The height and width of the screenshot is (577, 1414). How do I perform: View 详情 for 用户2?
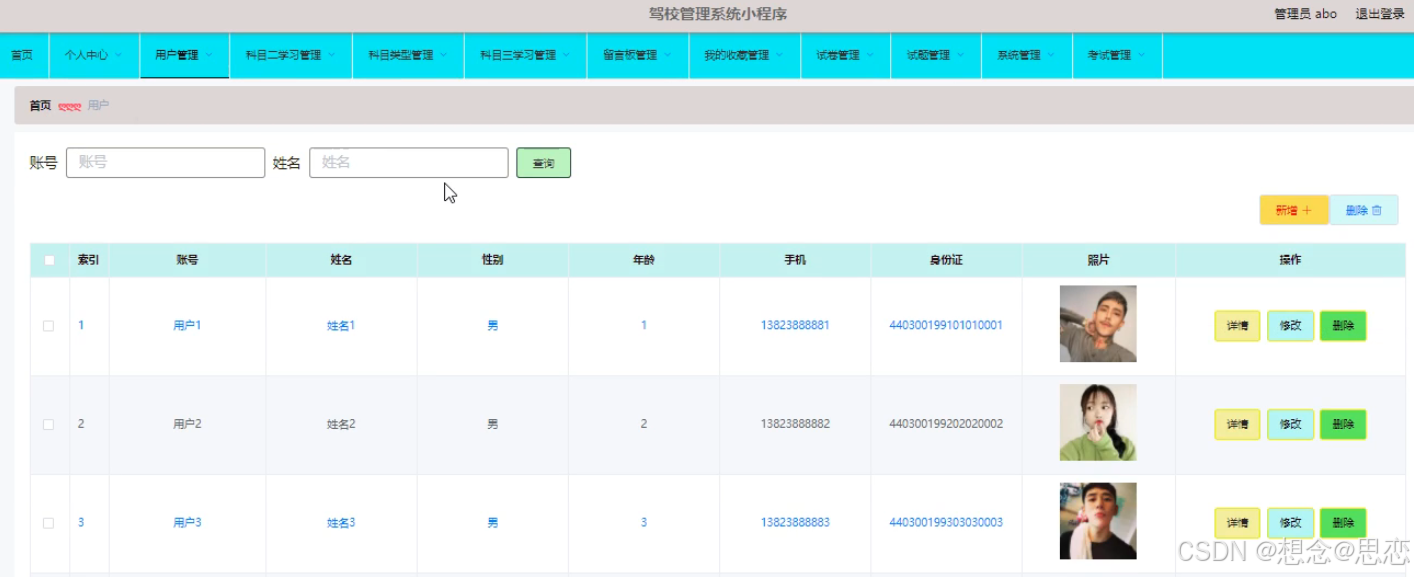click(1237, 424)
